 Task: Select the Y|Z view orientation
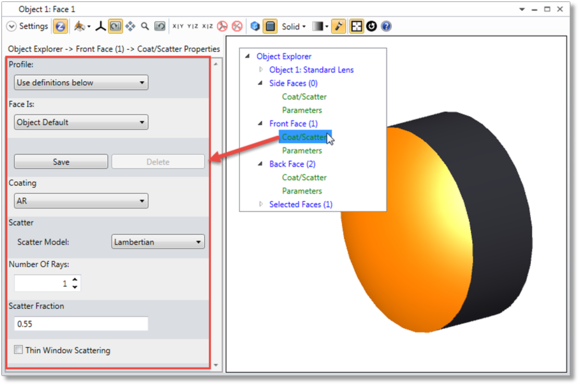click(x=193, y=26)
